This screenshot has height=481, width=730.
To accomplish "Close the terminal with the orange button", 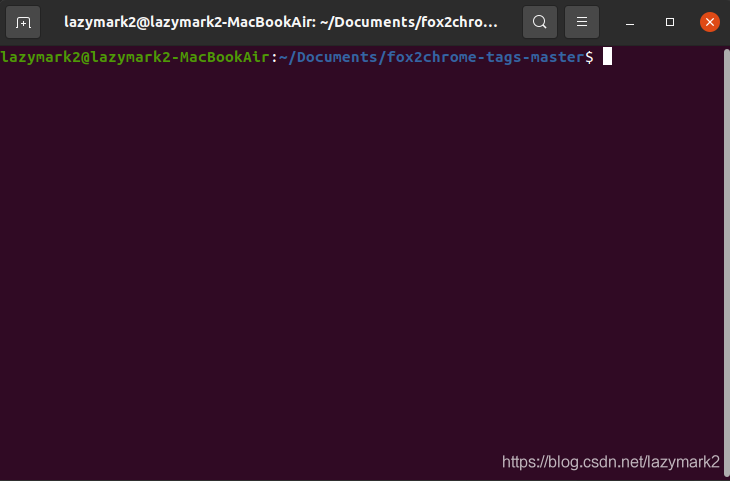I will point(709,22).
